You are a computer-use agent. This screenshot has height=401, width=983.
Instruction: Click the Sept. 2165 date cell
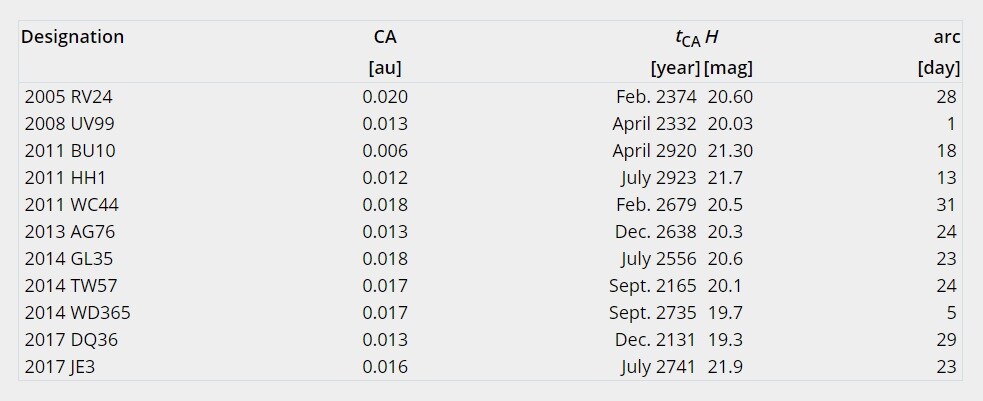coord(653,286)
